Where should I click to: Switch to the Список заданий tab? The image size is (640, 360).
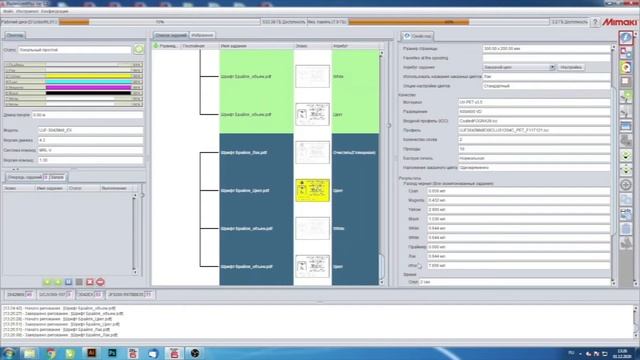pyautogui.click(x=171, y=35)
